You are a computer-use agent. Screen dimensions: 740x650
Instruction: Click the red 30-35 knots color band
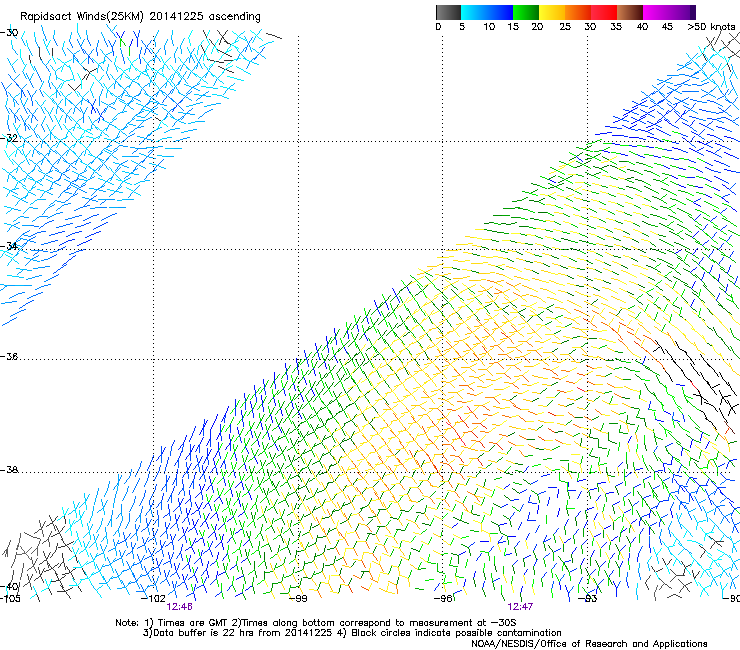[x=604, y=12]
